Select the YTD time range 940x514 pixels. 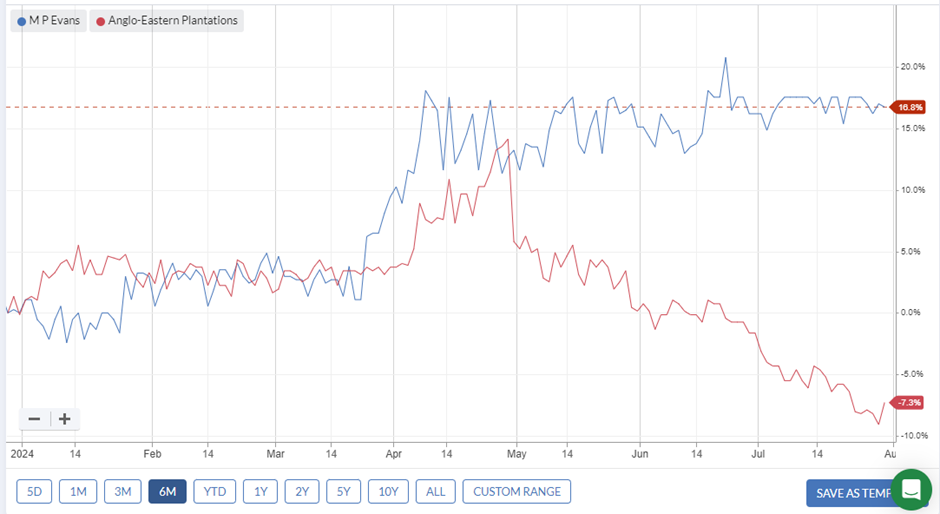[x=215, y=492]
